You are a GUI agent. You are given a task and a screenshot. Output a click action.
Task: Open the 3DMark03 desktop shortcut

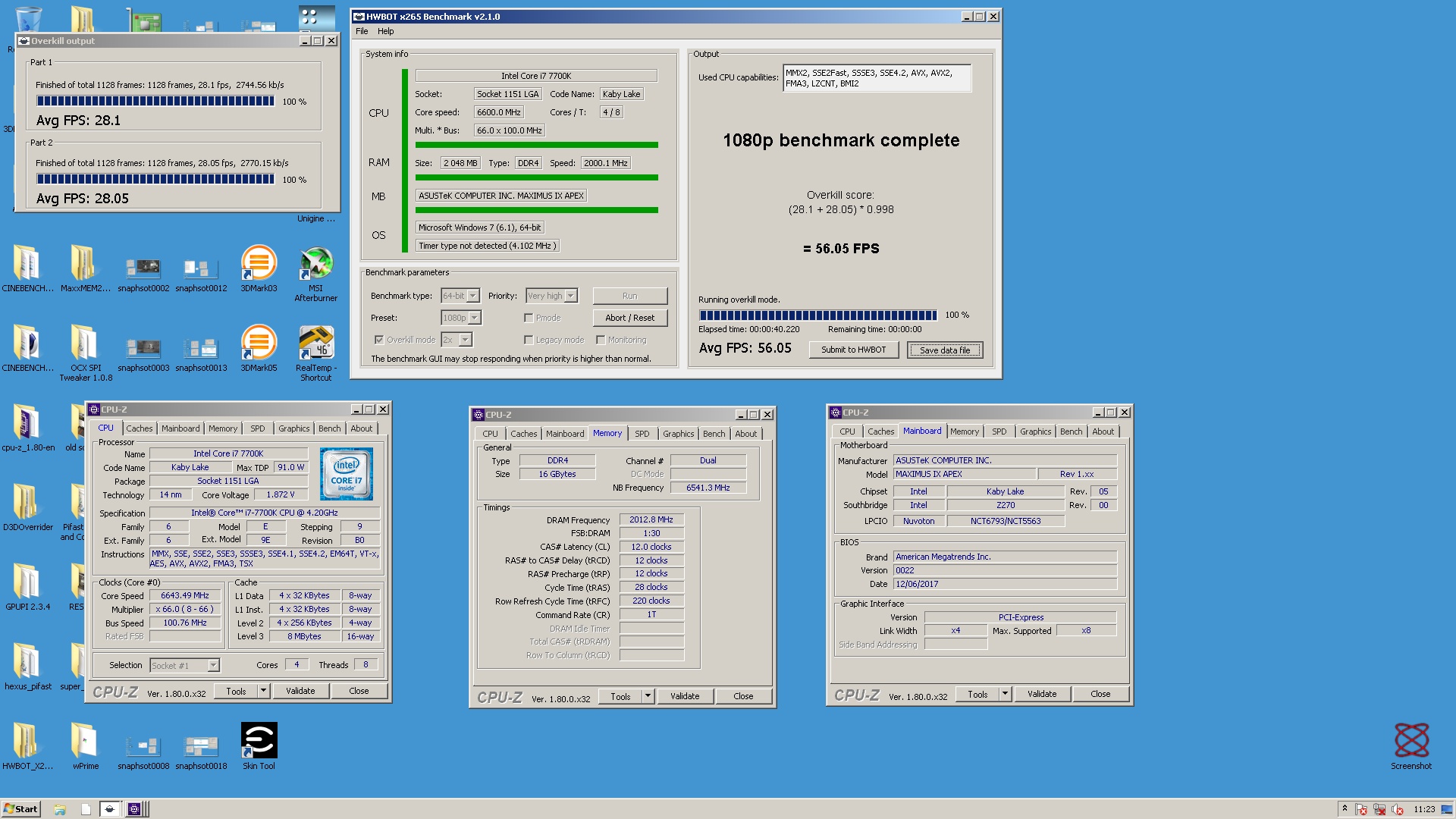tap(259, 268)
